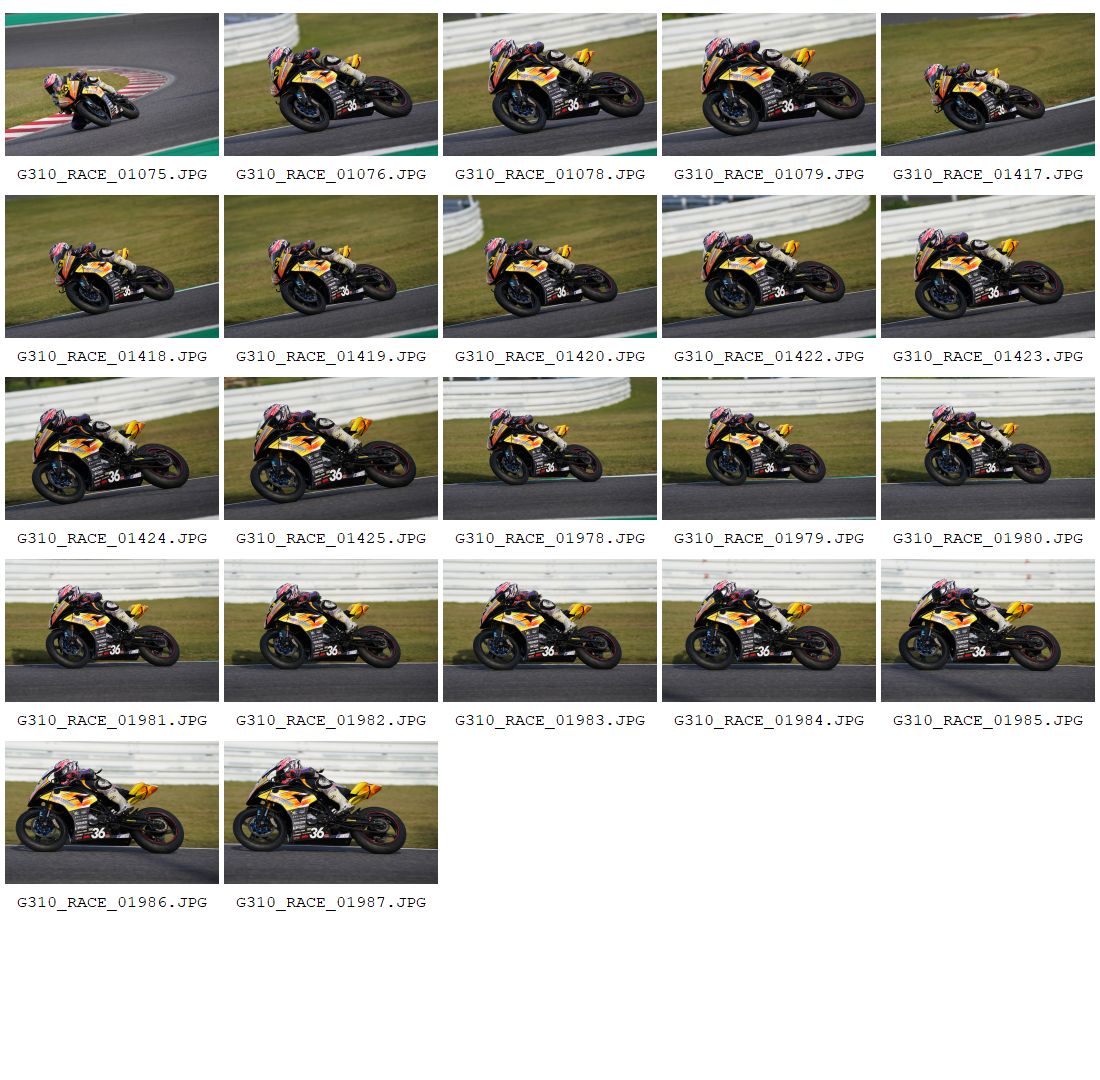Image resolution: width=1100 pixels, height=1080 pixels.
Task: Select the G310_RACE_01981.JPG image
Action: [112, 630]
